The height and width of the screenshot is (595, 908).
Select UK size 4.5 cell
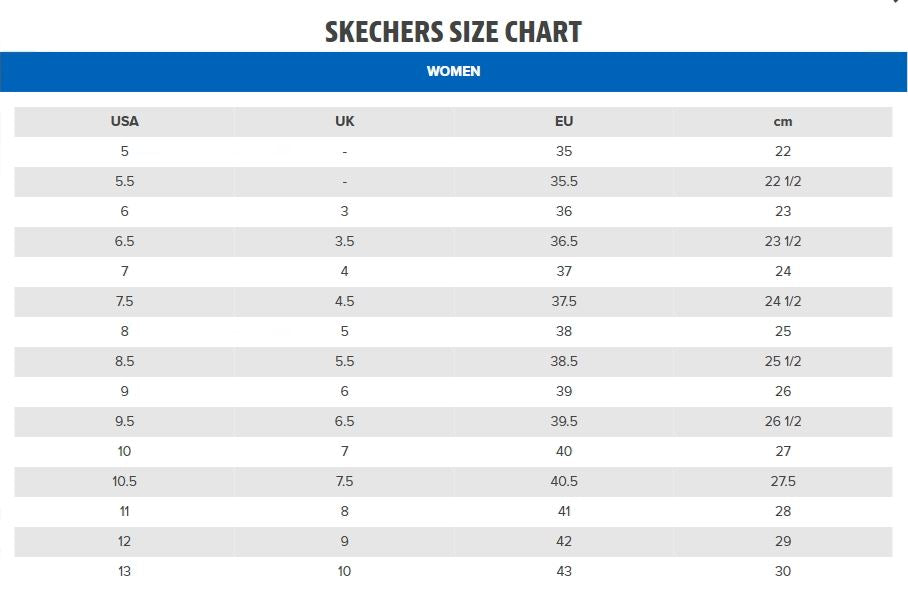345,301
